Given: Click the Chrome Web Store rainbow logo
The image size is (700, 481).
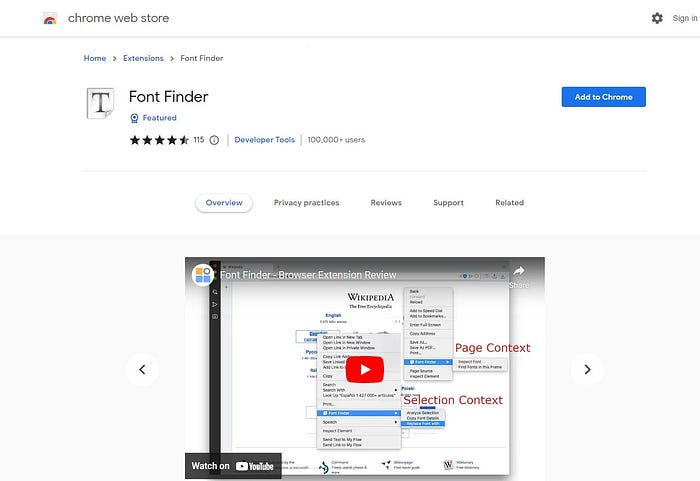Looking at the screenshot, I should [x=50, y=19].
